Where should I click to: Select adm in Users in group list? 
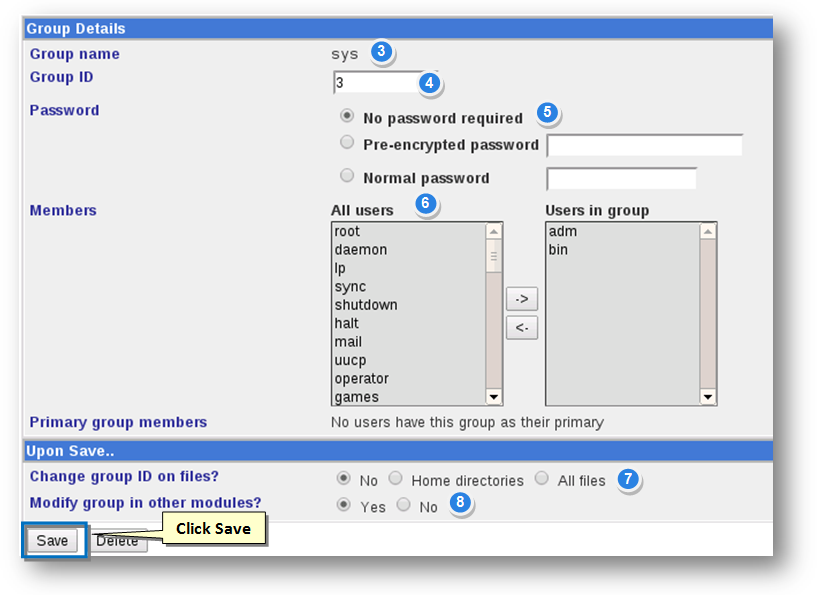[564, 232]
